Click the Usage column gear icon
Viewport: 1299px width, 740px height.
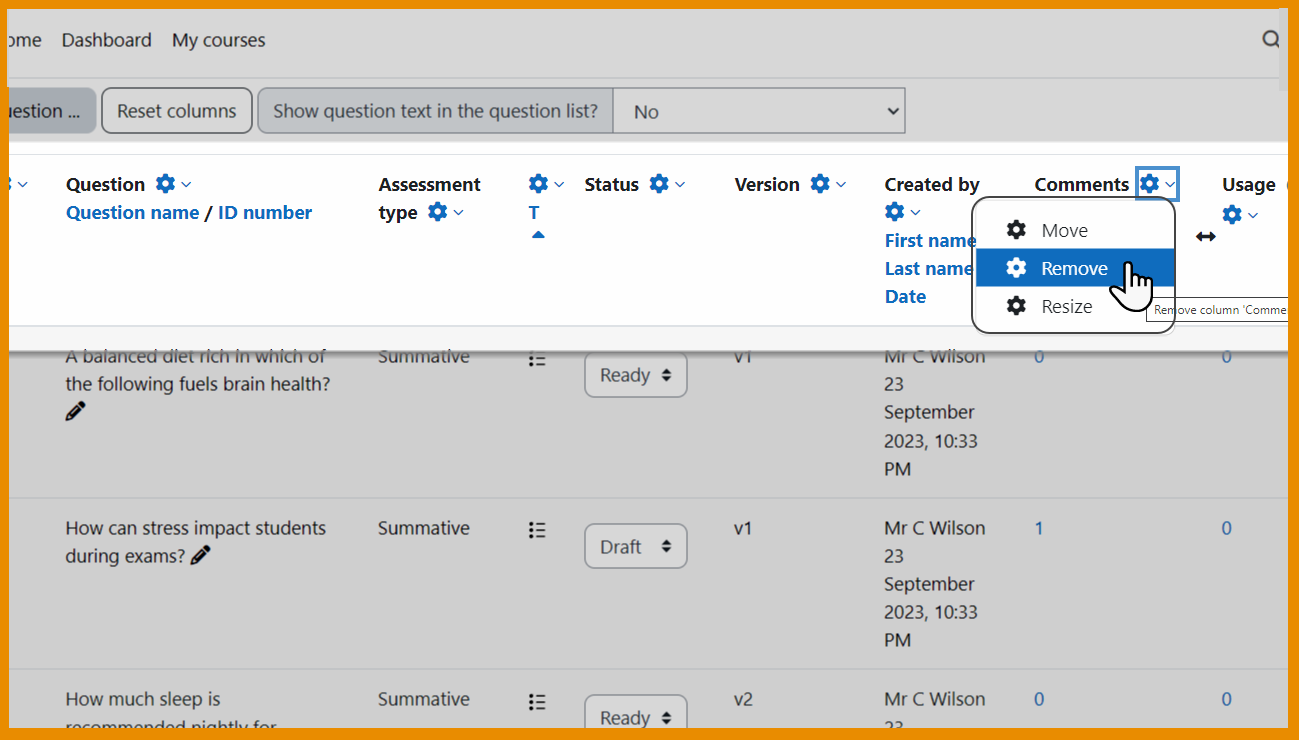click(1233, 213)
